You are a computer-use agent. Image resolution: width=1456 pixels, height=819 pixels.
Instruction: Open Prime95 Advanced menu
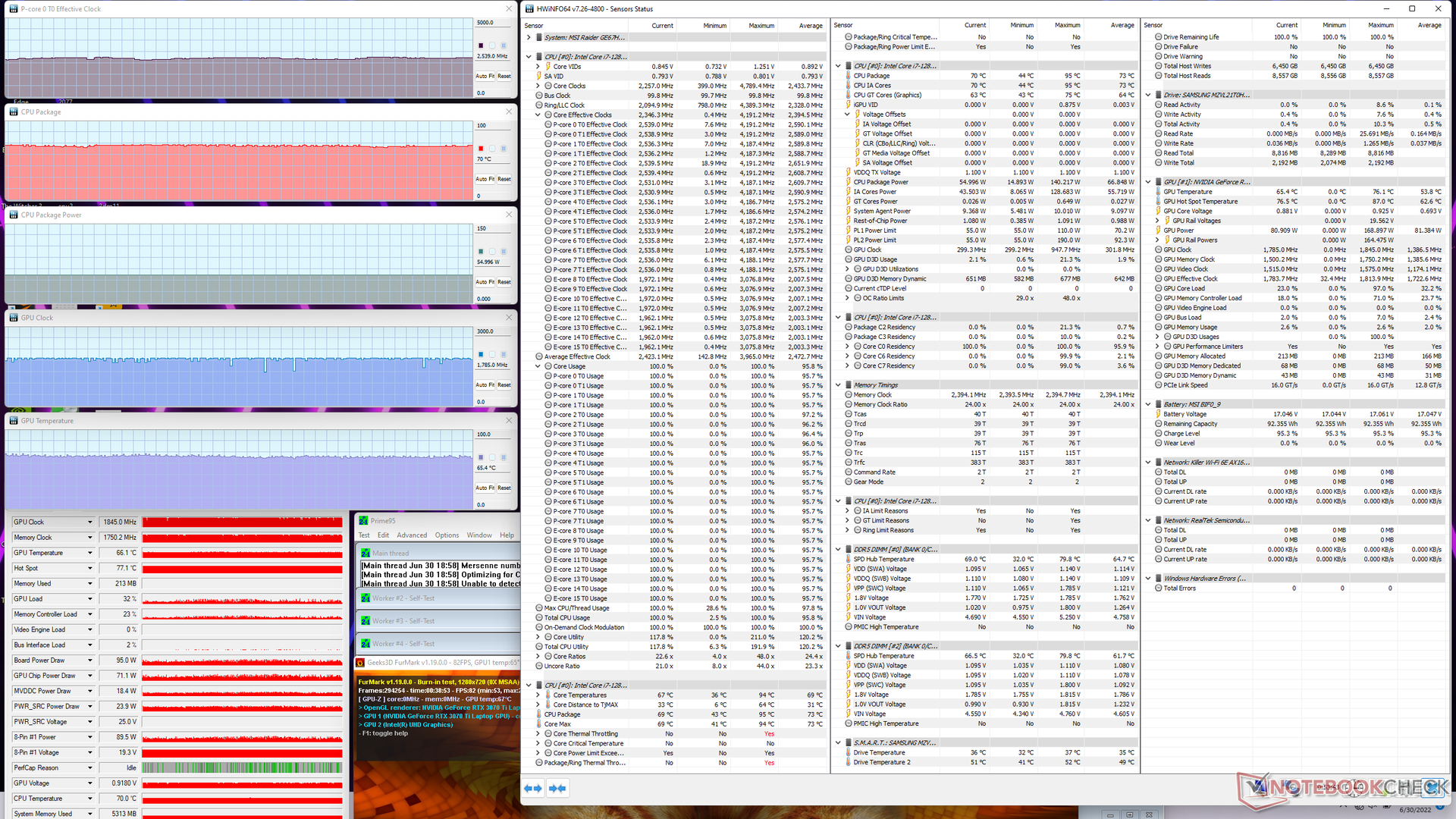412,535
